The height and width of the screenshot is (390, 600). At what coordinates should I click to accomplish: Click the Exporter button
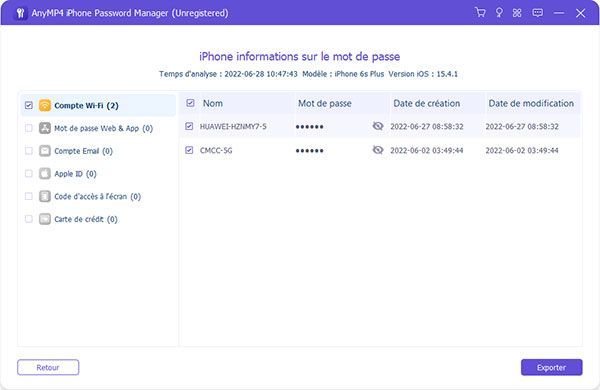(x=551, y=367)
